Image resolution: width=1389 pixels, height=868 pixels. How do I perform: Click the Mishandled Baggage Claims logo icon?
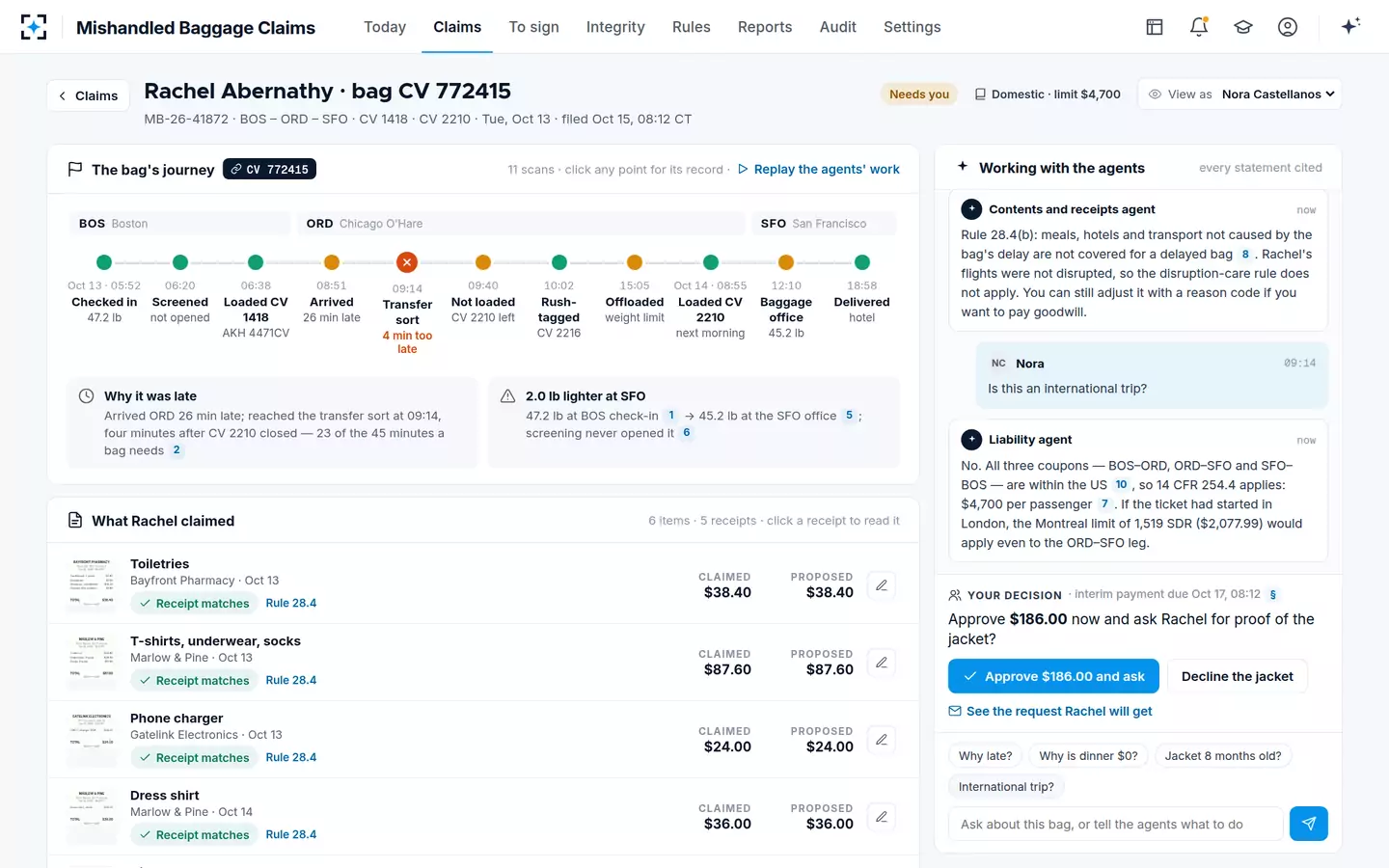(34, 27)
